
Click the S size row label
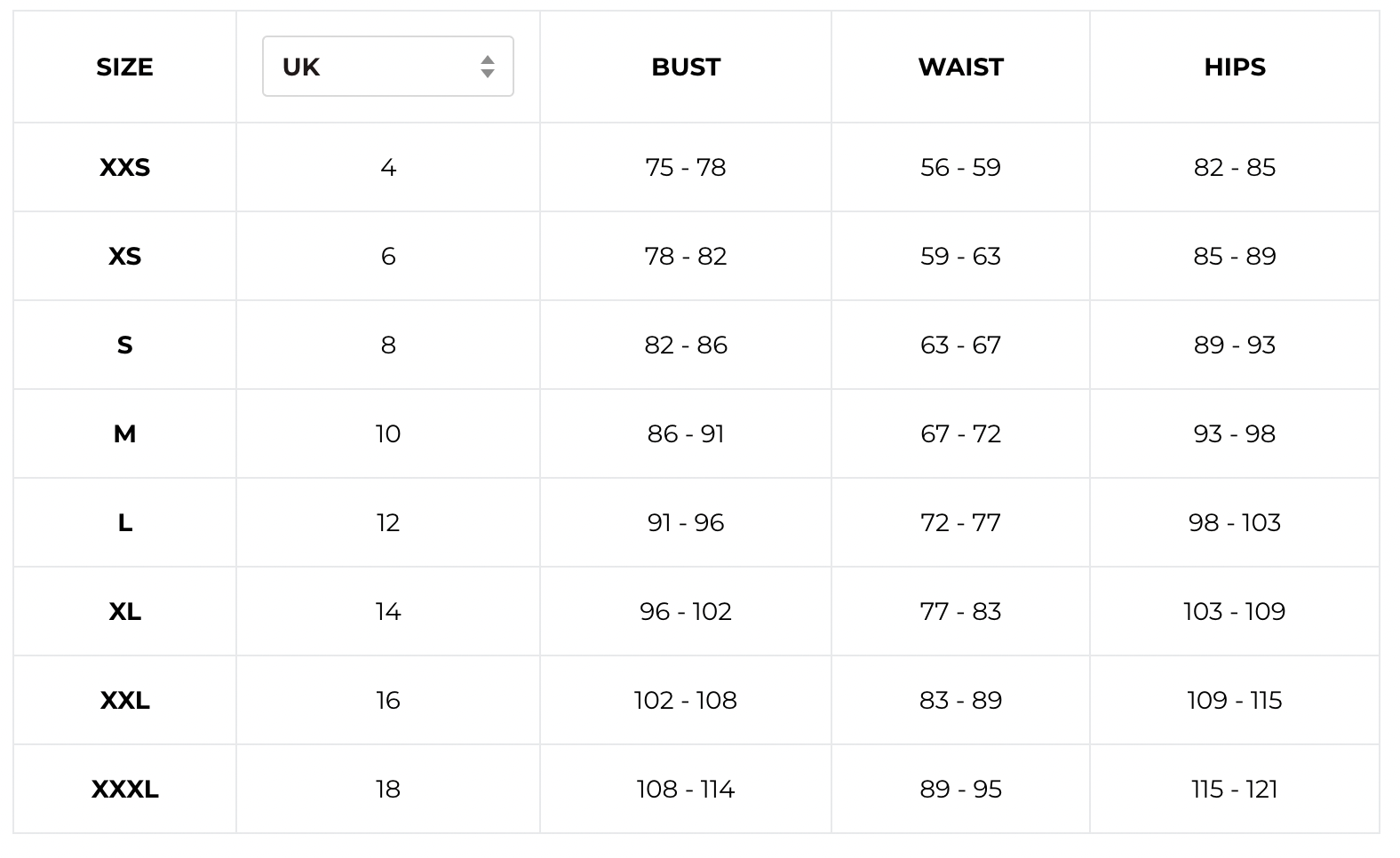(x=124, y=346)
